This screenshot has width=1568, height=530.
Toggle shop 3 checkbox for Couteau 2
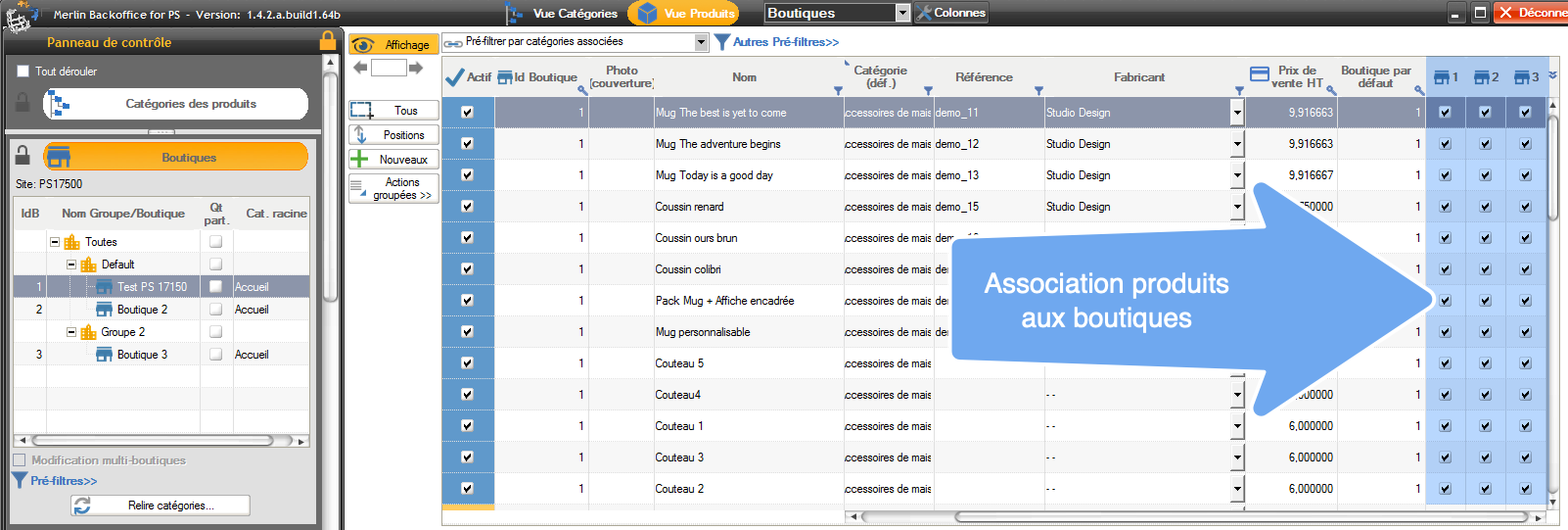[1525, 489]
